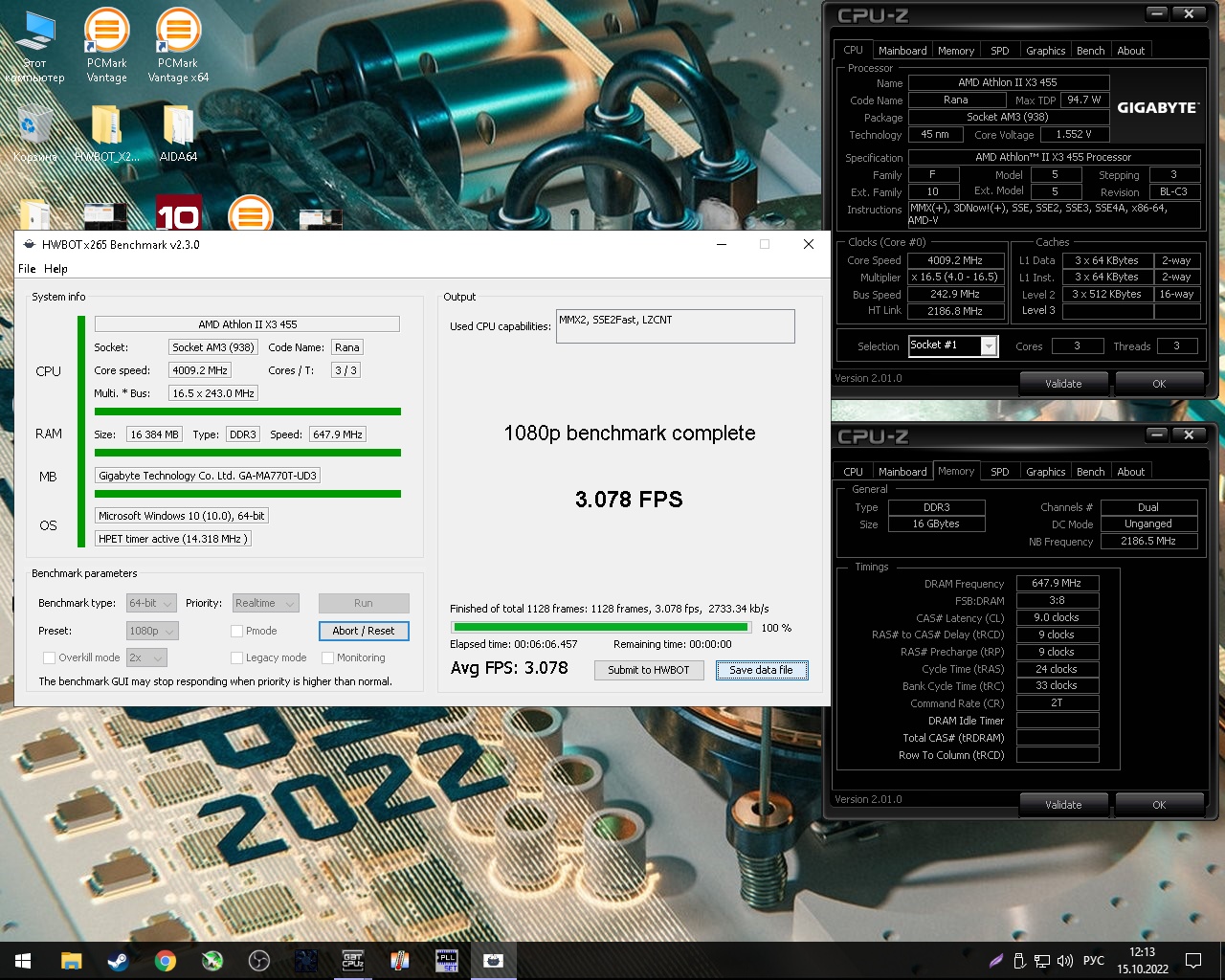Screen dimensions: 1225x980
Task: Open network status in system tray
Action: [1043, 961]
